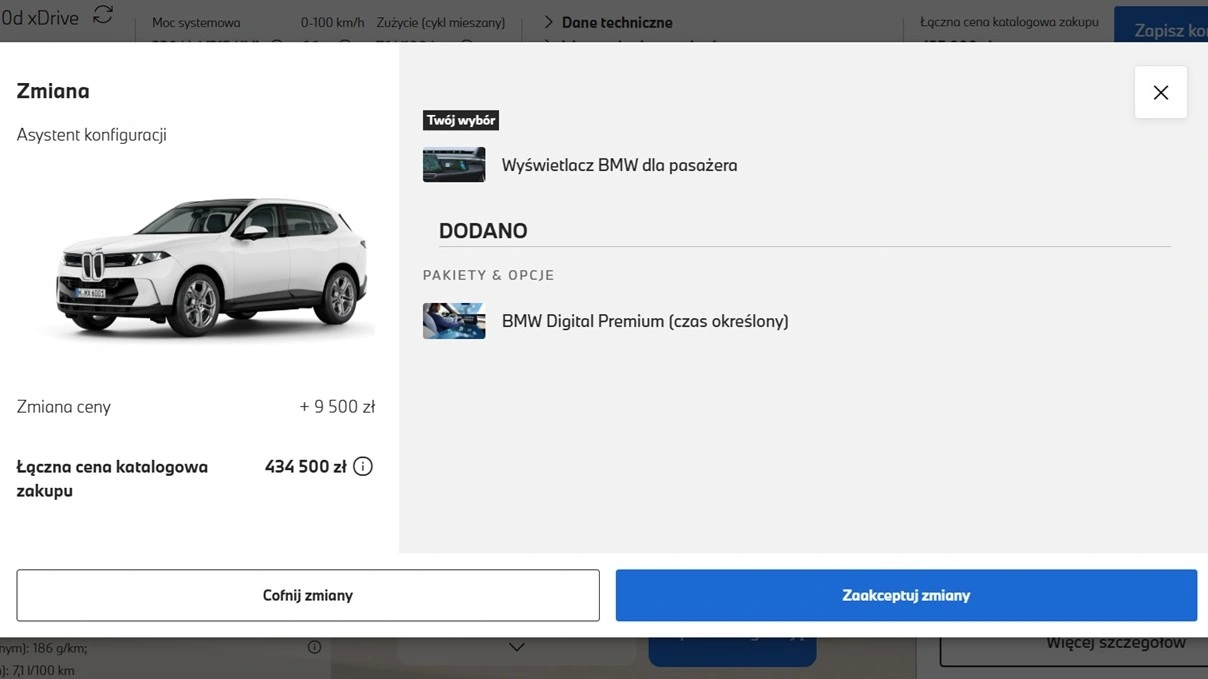The image size is (1208, 679).
Task: Click the down chevron below the dialog
Action: [x=516, y=647]
